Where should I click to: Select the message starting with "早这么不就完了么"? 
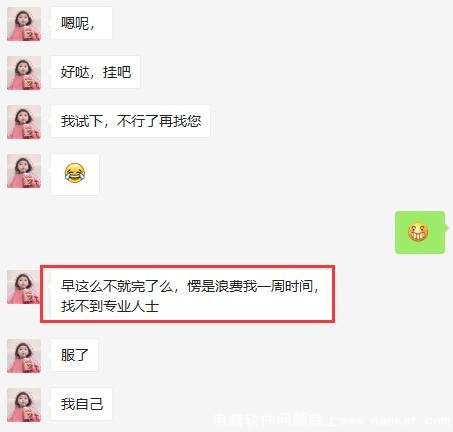190,296
